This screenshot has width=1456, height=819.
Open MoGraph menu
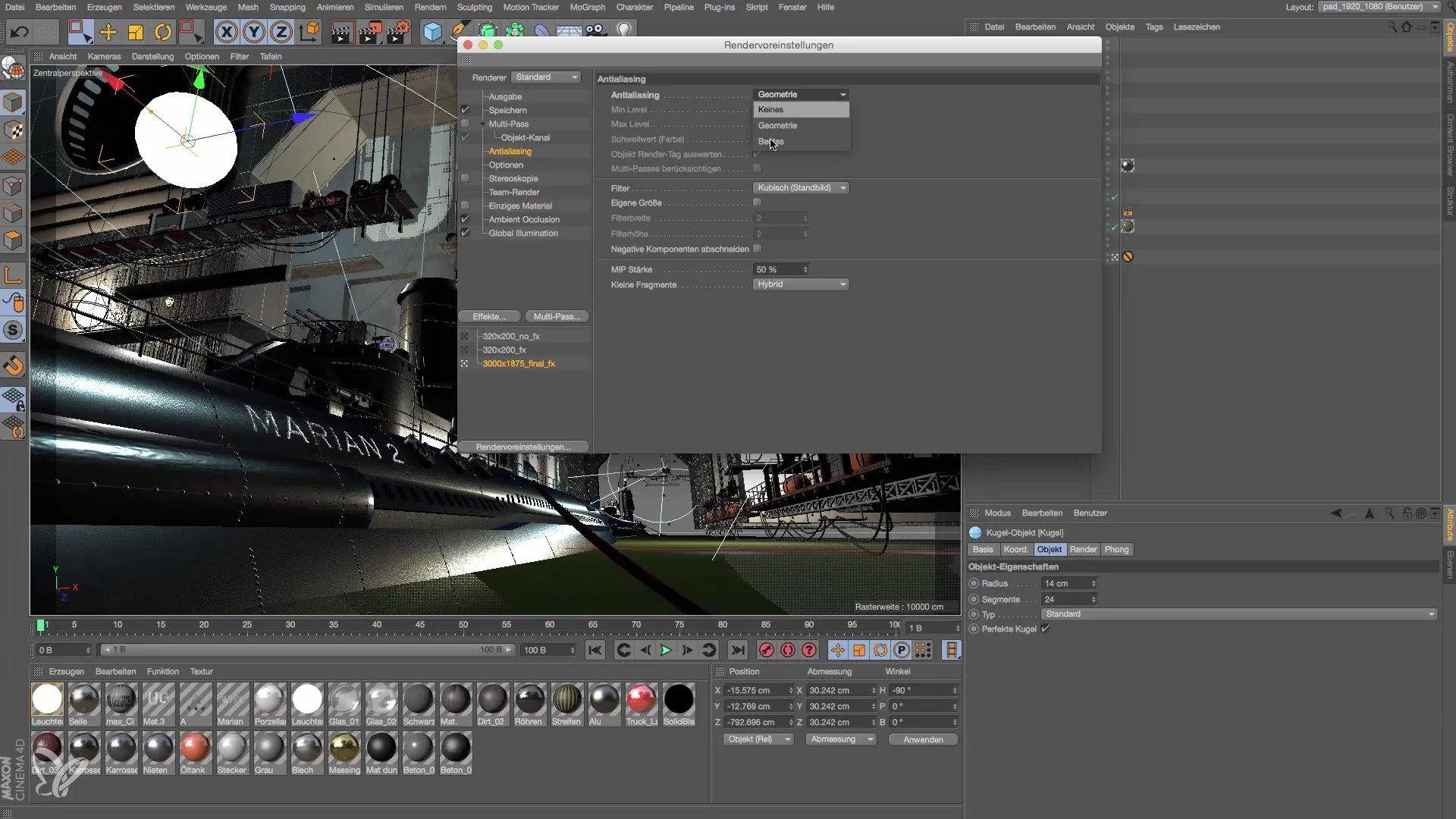[x=588, y=7]
